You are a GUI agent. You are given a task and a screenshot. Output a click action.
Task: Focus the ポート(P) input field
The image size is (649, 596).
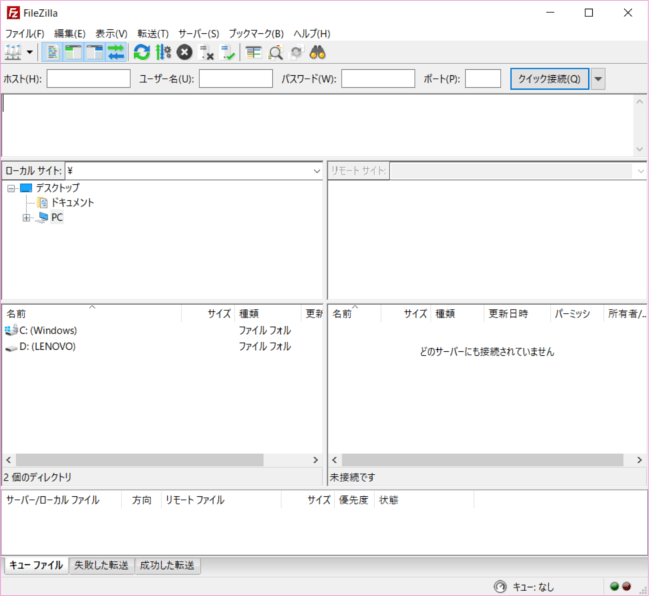(x=483, y=79)
